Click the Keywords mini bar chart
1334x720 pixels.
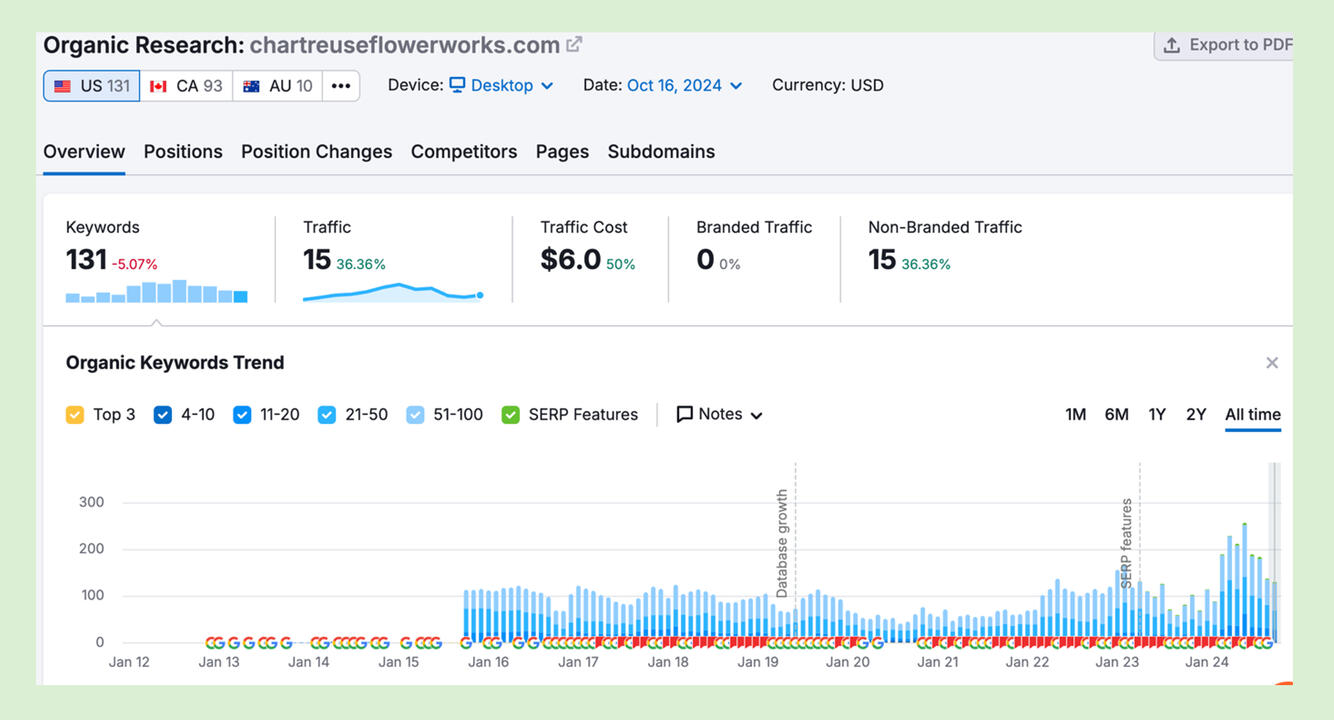pos(156,291)
